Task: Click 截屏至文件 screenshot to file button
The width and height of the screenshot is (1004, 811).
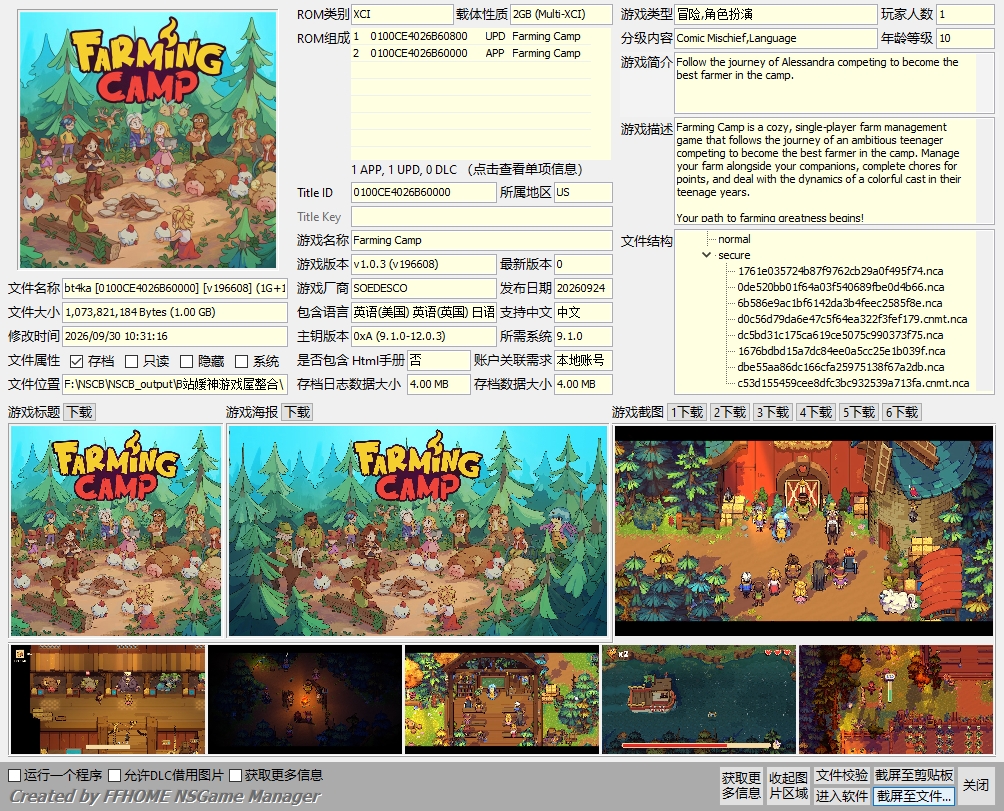Action: tap(914, 796)
